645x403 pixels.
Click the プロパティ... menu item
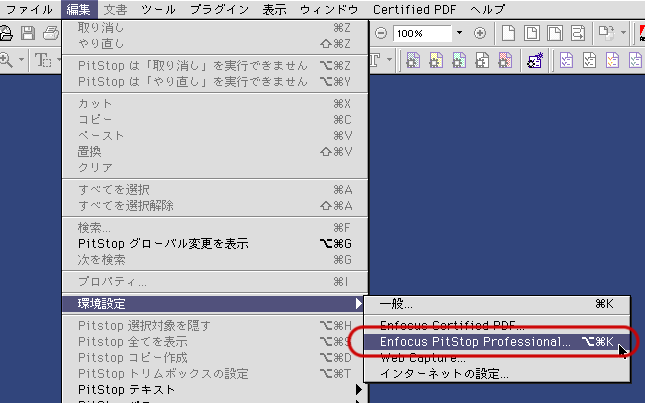coord(215,282)
